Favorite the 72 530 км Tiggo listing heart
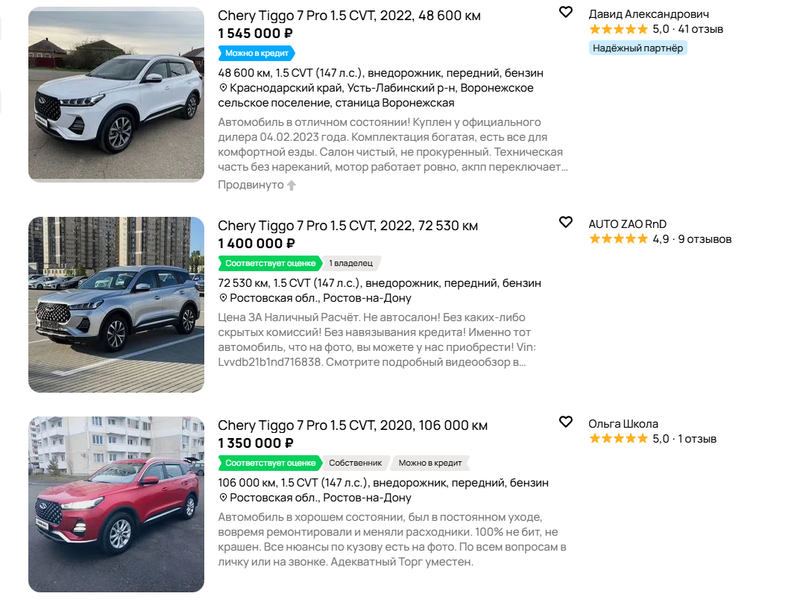The image size is (800, 605). pos(565,222)
